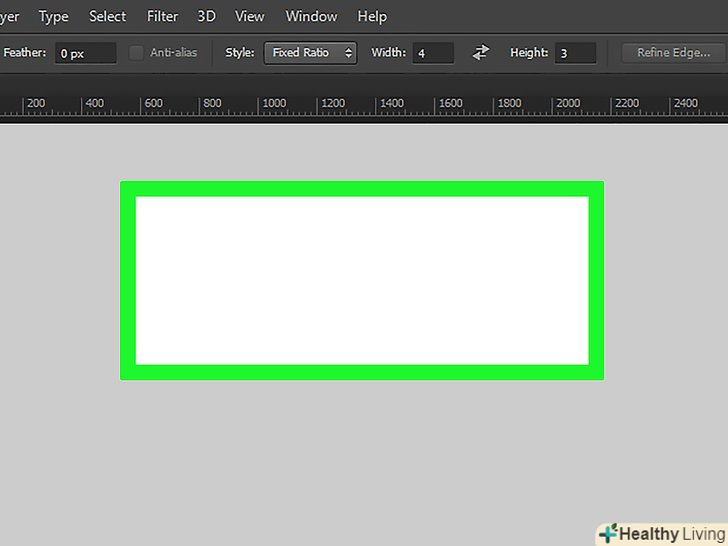Open the Type menu

[x=53, y=16]
